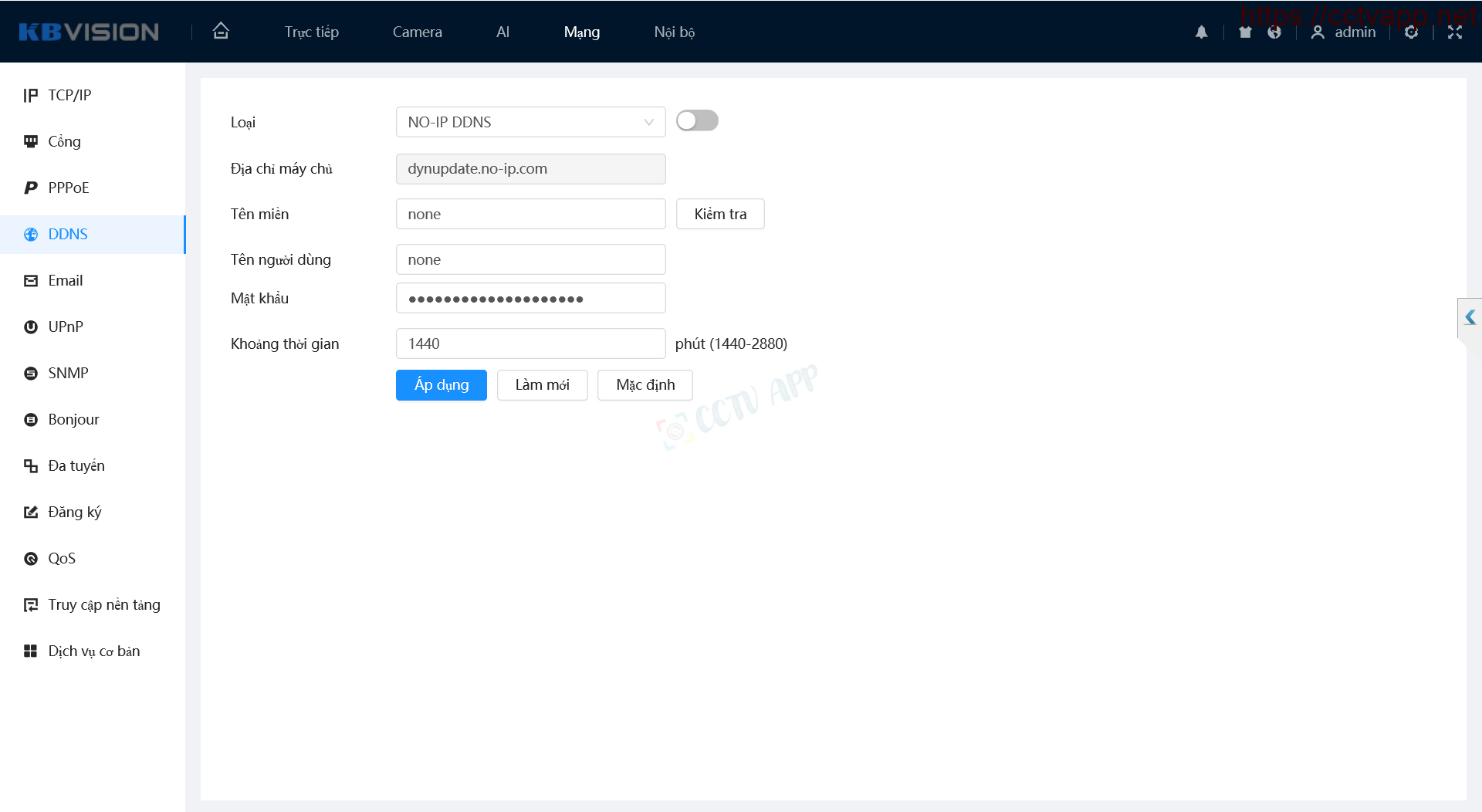
Task: Click the home icon in top bar
Action: pyautogui.click(x=221, y=32)
